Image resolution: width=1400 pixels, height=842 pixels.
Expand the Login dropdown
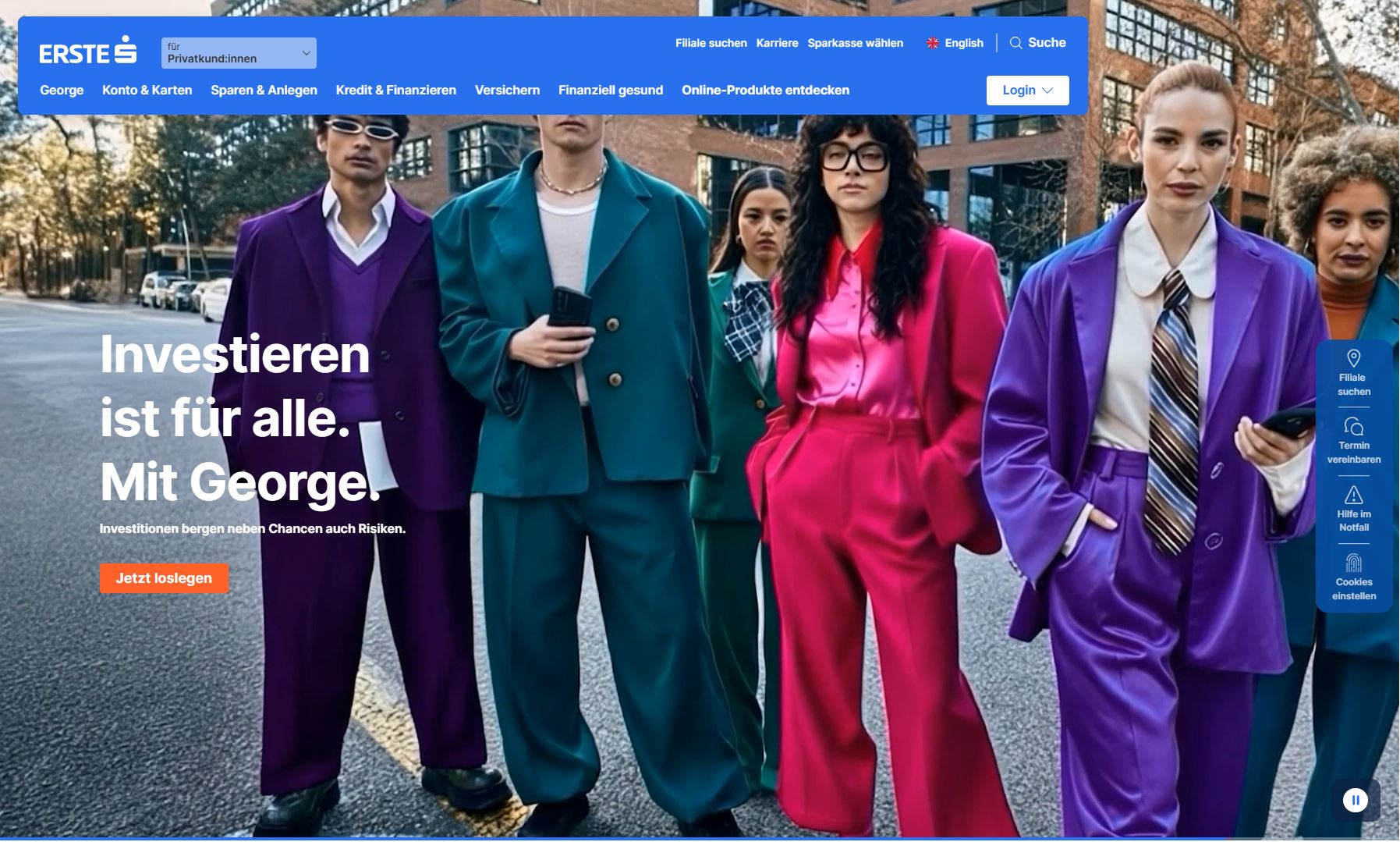(x=1027, y=90)
